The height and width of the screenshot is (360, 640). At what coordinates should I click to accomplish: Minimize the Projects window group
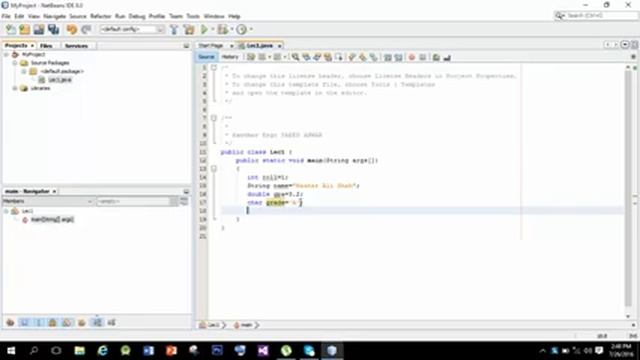pos(186,46)
